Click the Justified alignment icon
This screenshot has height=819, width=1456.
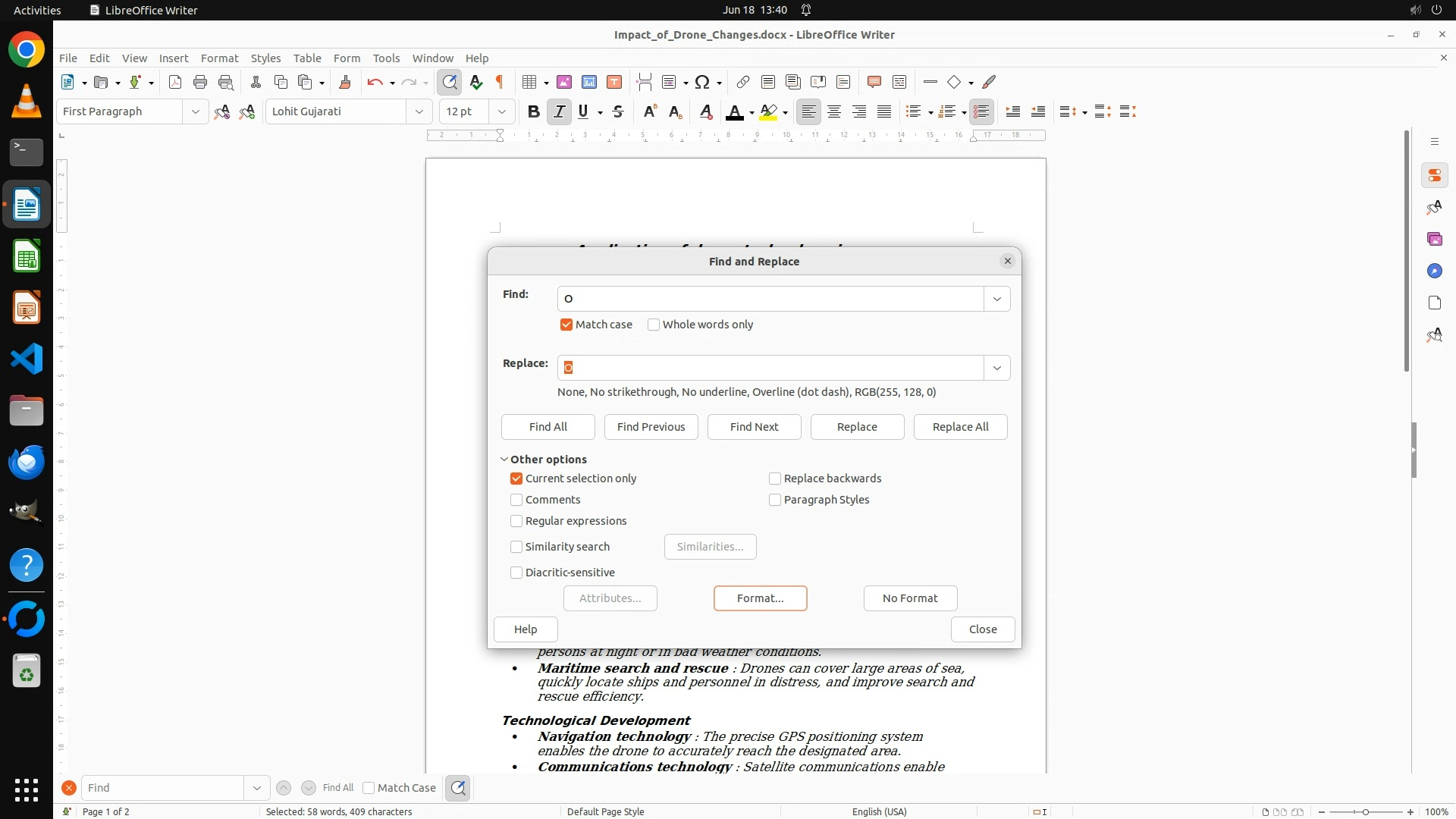pyautogui.click(x=884, y=111)
